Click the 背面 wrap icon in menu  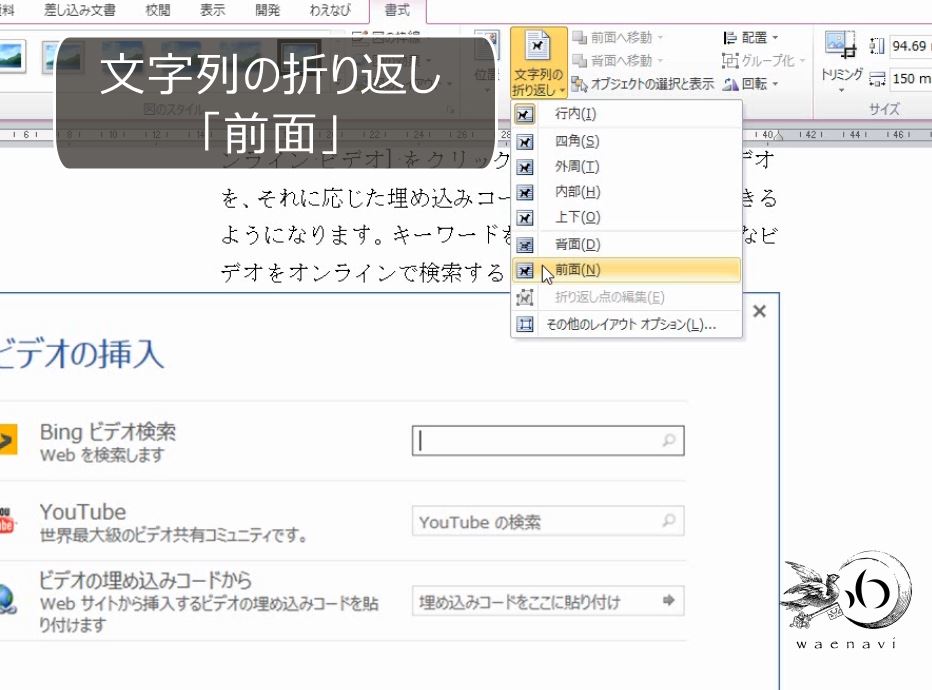(x=524, y=245)
